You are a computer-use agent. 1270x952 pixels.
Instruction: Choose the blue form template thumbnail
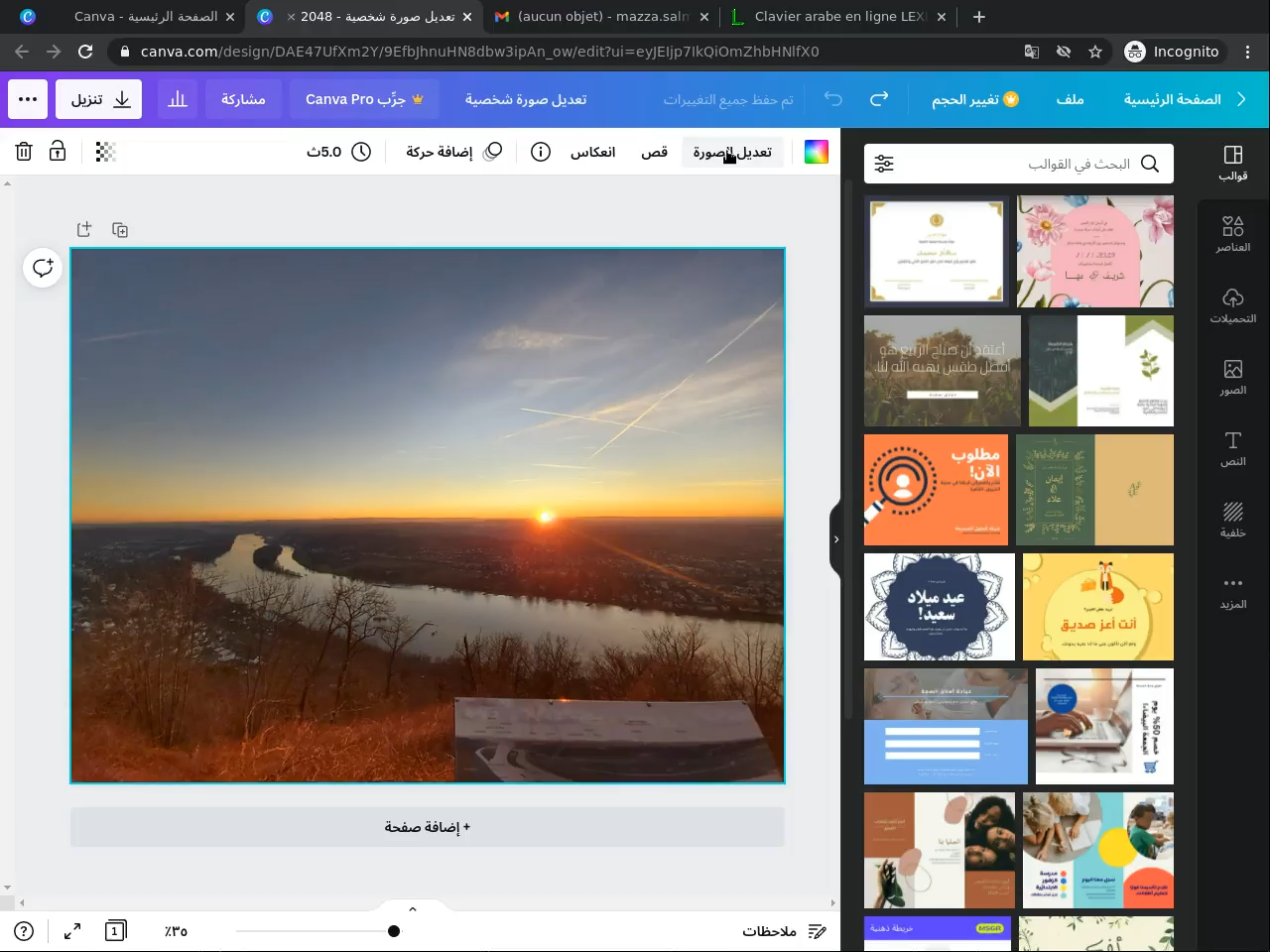coord(946,727)
